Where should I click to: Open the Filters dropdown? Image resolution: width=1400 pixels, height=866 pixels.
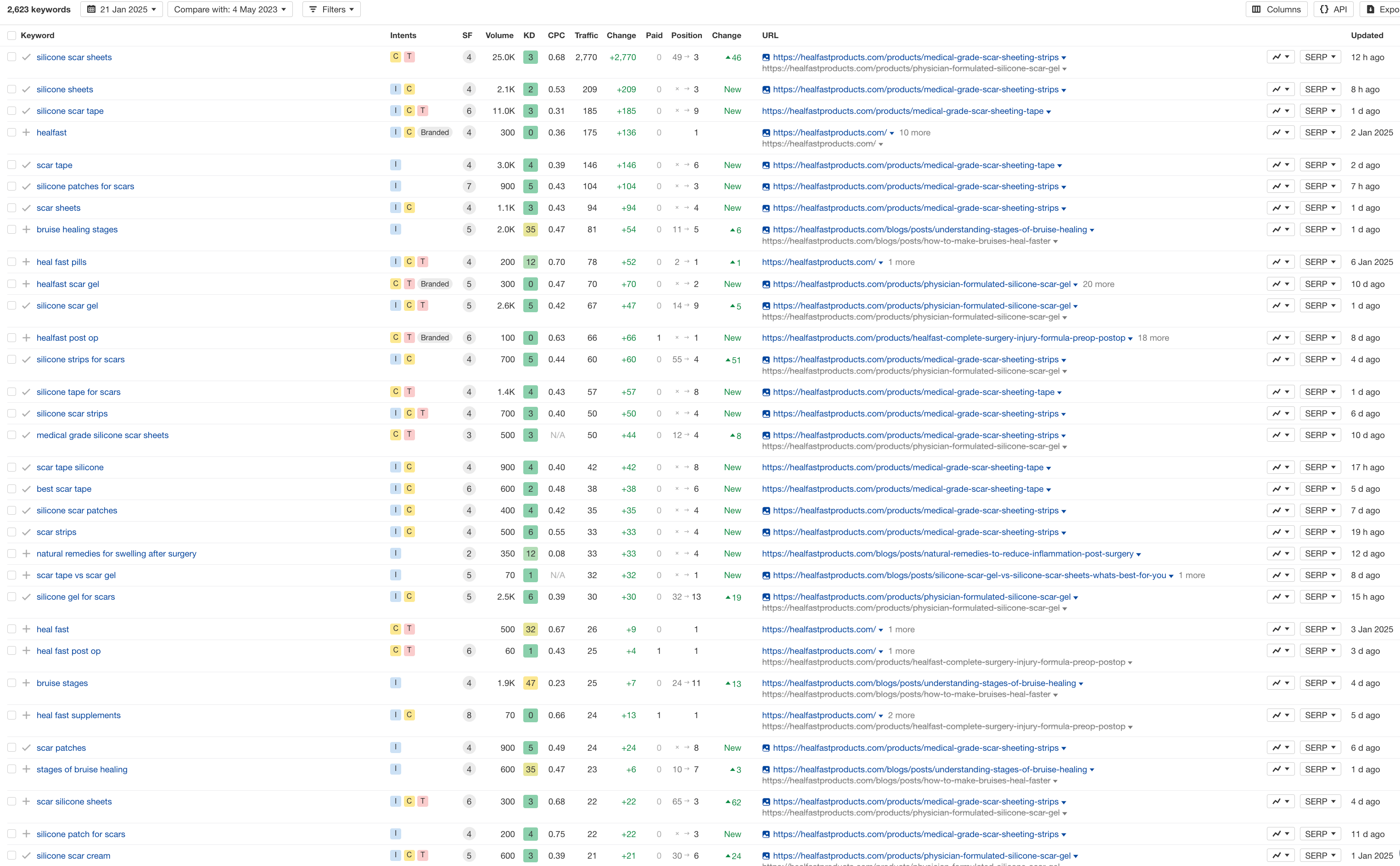(331, 9)
